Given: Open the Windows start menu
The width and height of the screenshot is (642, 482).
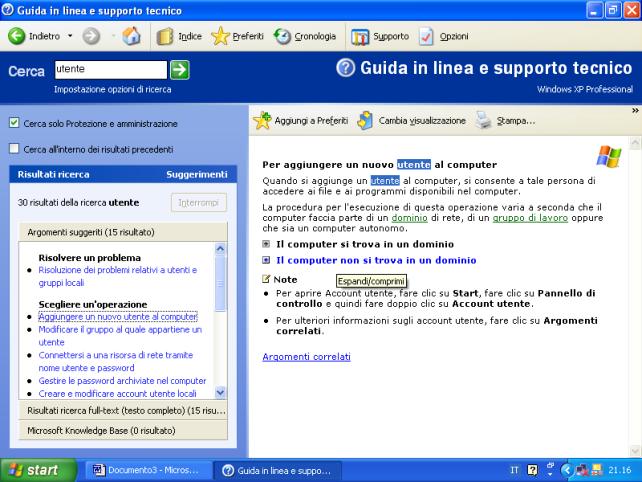Looking at the screenshot, I should pyautogui.click(x=38, y=470).
